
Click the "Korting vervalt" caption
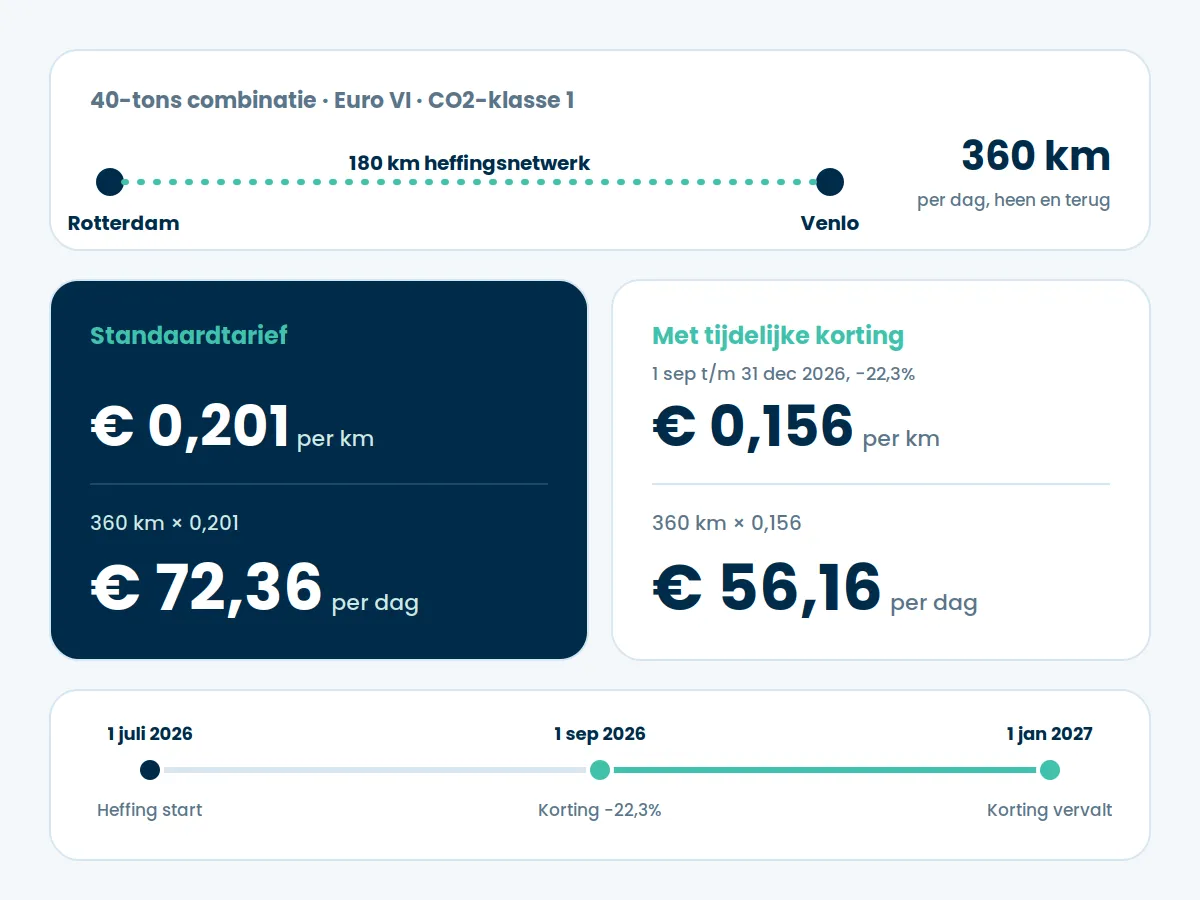click(x=1050, y=810)
